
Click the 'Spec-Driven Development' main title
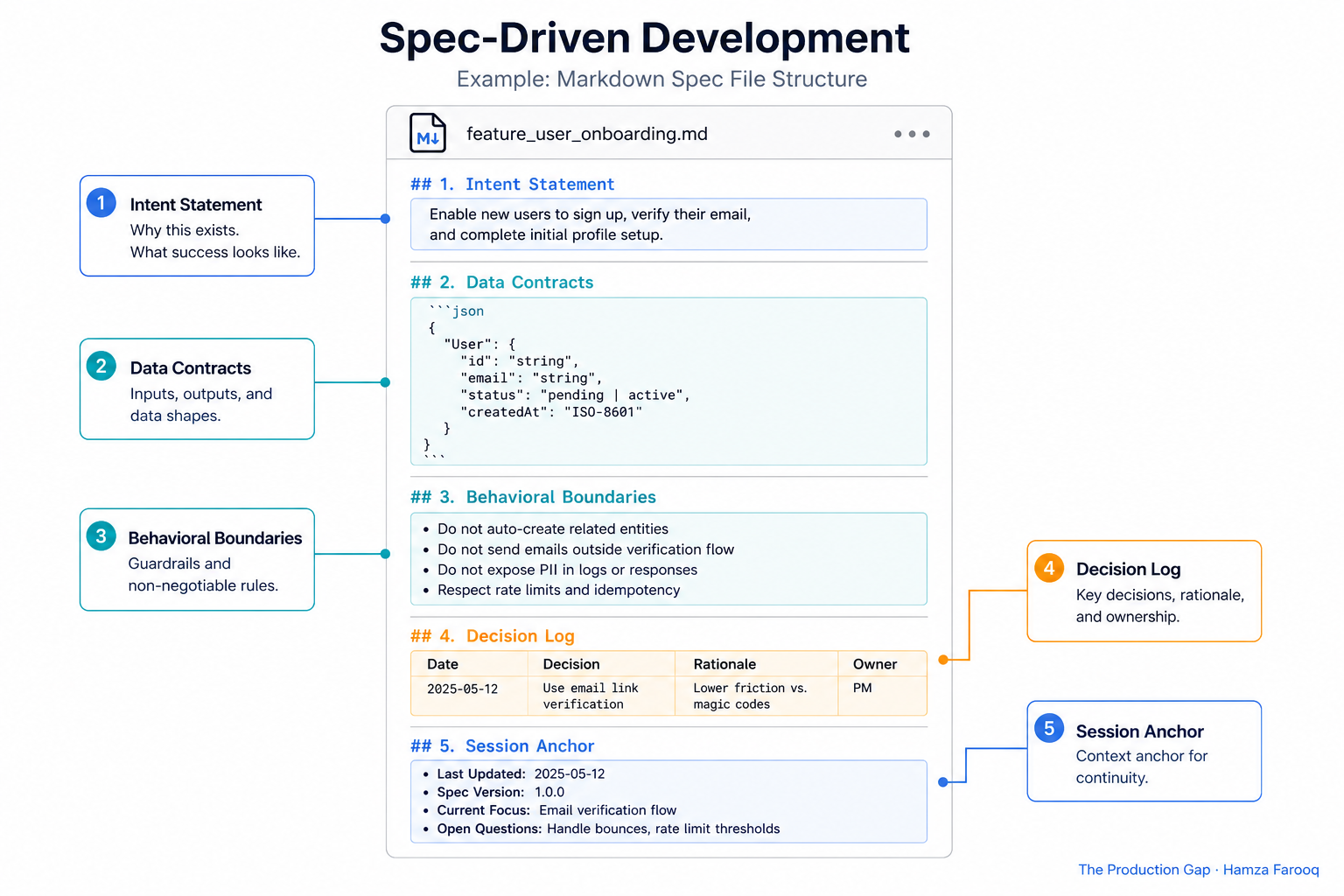tap(645, 38)
